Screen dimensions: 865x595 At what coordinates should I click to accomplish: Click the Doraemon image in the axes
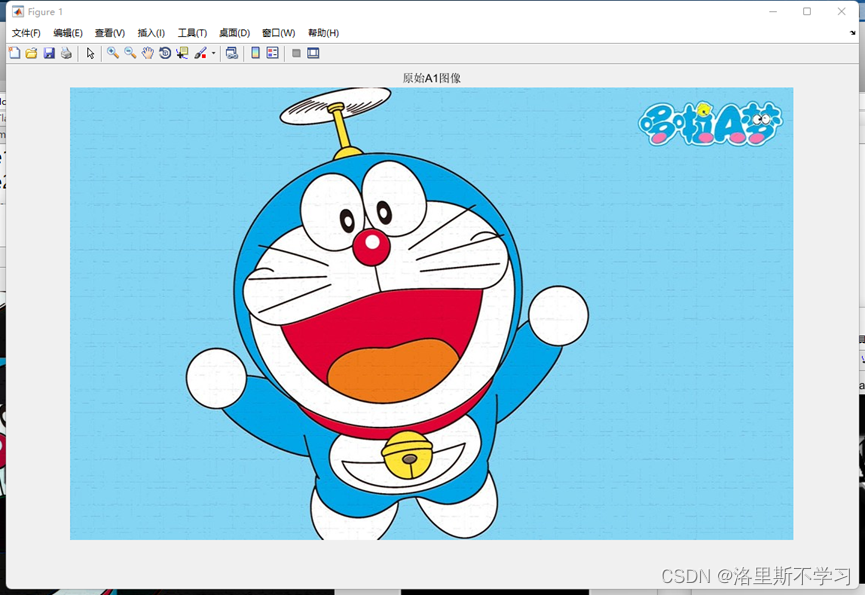coord(431,313)
